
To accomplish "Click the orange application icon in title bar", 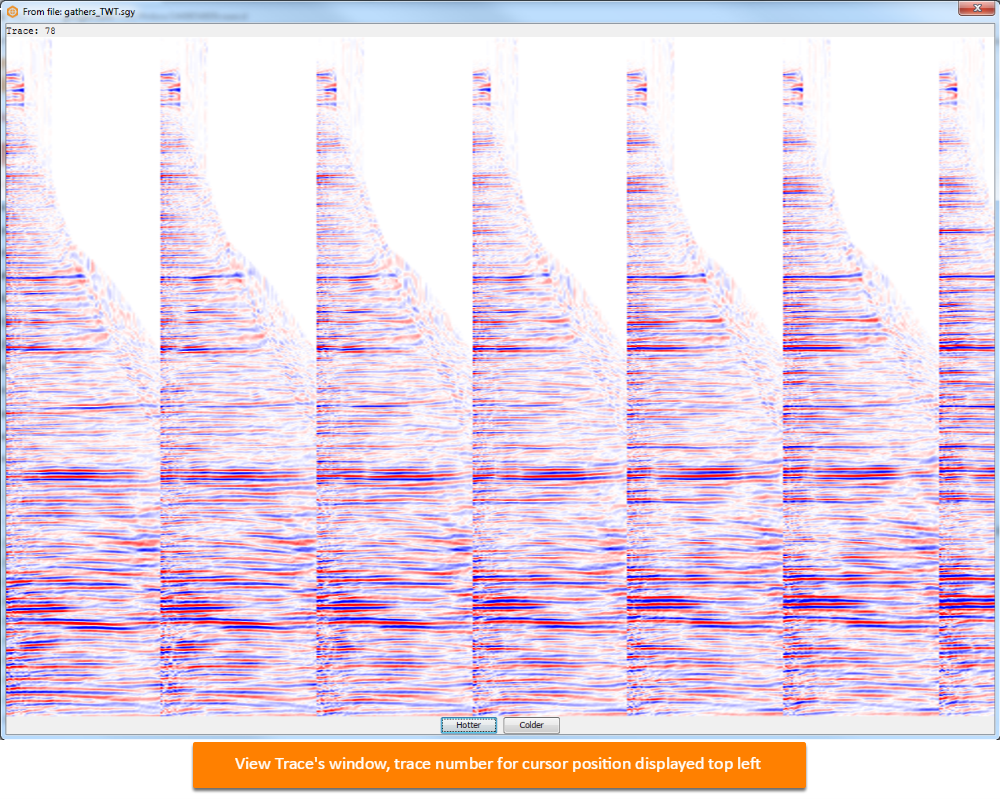I will point(12,11).
